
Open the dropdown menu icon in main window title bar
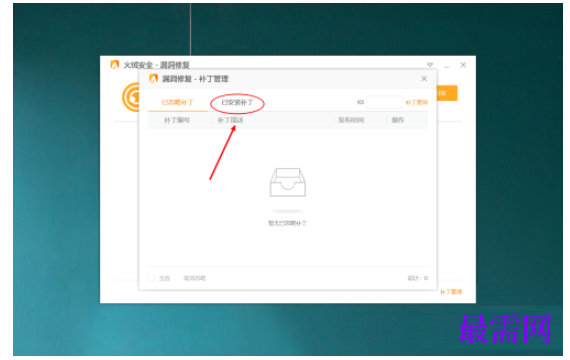(x=430, y=65)
